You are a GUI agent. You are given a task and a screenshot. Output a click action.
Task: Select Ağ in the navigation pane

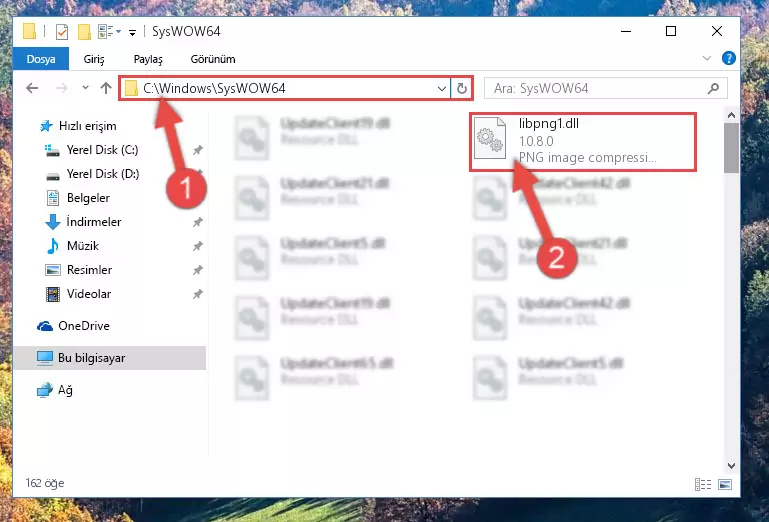[x=55, y=391]
